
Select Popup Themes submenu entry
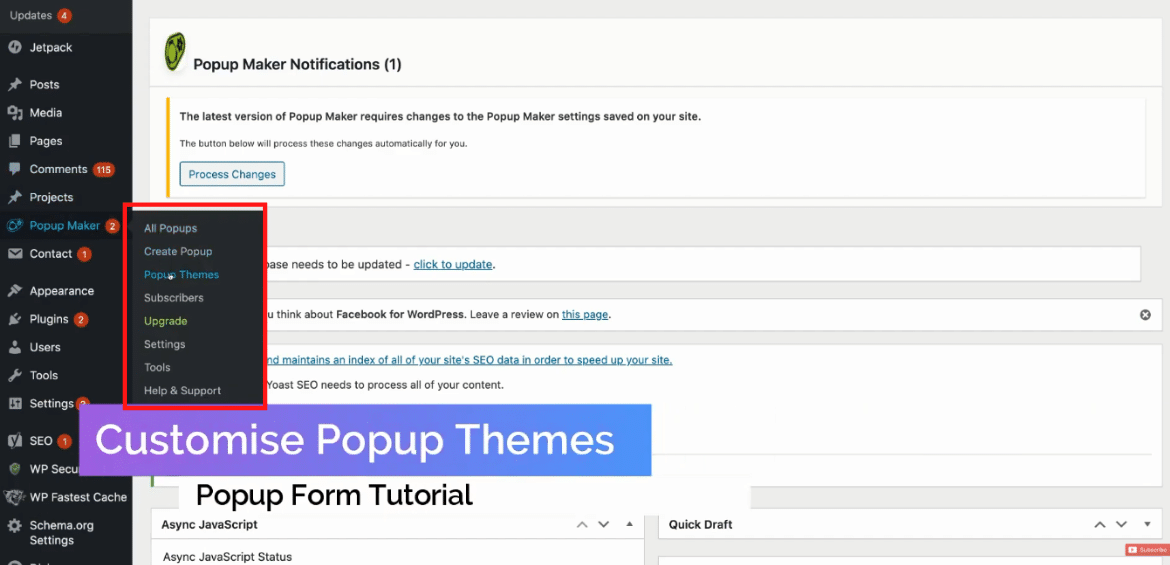click(x=181, y=275)
